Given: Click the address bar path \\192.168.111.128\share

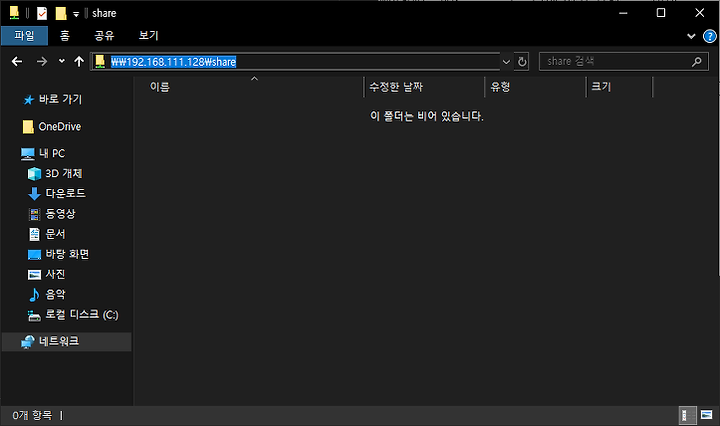Looking at the screenshot, I should pyautogui.click(x=174, y=62).
